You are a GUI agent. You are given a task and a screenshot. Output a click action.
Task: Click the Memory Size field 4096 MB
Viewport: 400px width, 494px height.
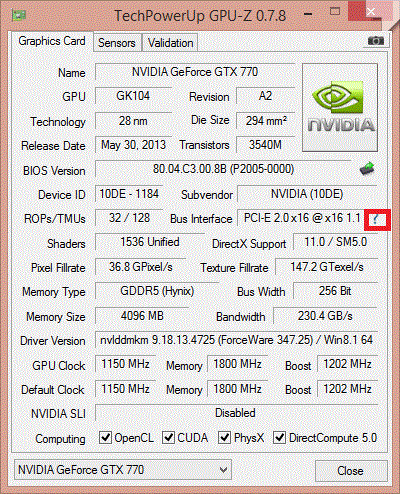[142, 316]
